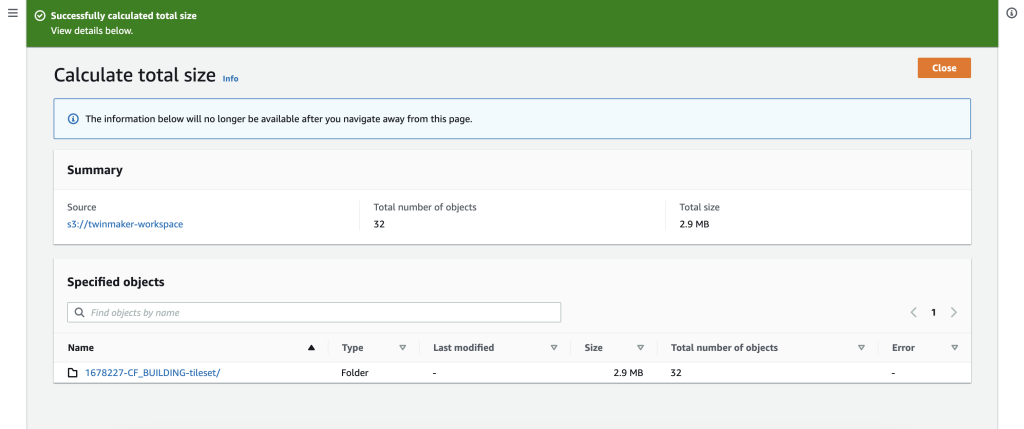Image resolution: width=1024 pixels, height=429 pixels.
Task: Click the Name column header text
Action: pyautogui.click(x=81, y=348)
